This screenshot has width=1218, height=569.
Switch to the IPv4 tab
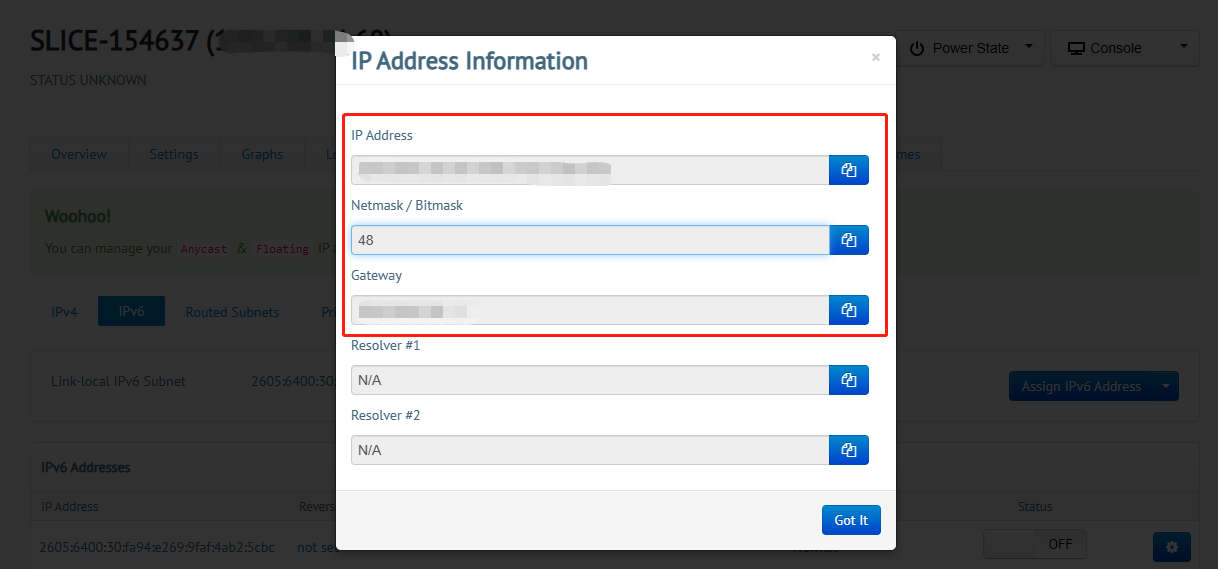(64, 312)
